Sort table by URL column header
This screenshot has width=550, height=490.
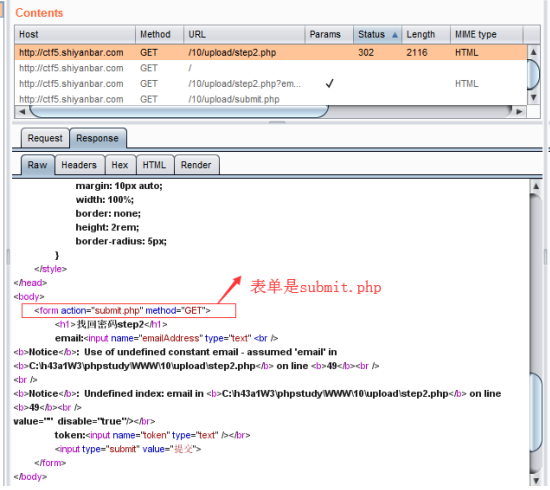[244, 34]
